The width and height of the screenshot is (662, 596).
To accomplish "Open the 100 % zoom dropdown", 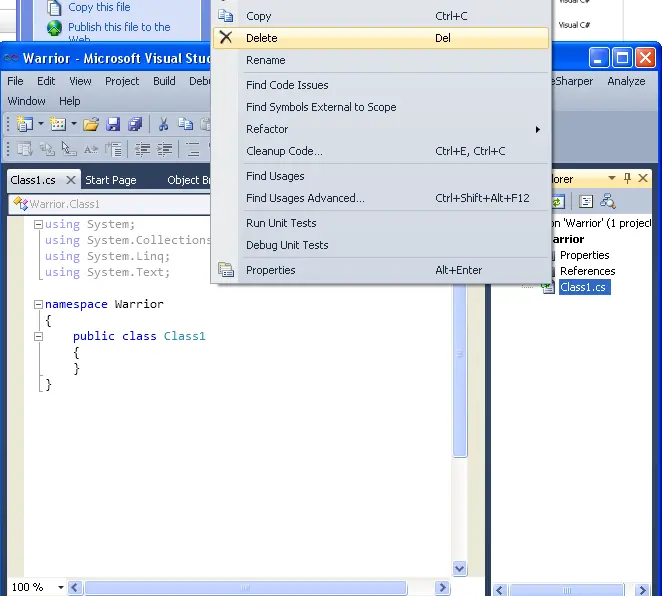I will click(x=60, y=587).
